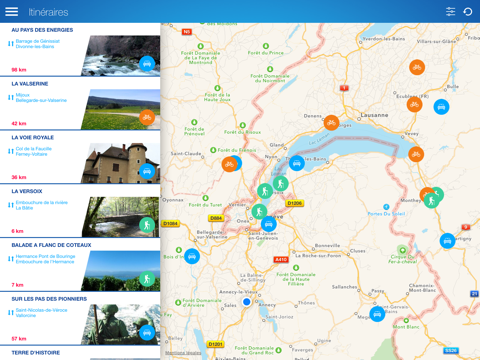Tap Vallorcine destination text
Image resolution: width=480 pixels, height=360 pixels.
tap(26, 316)
